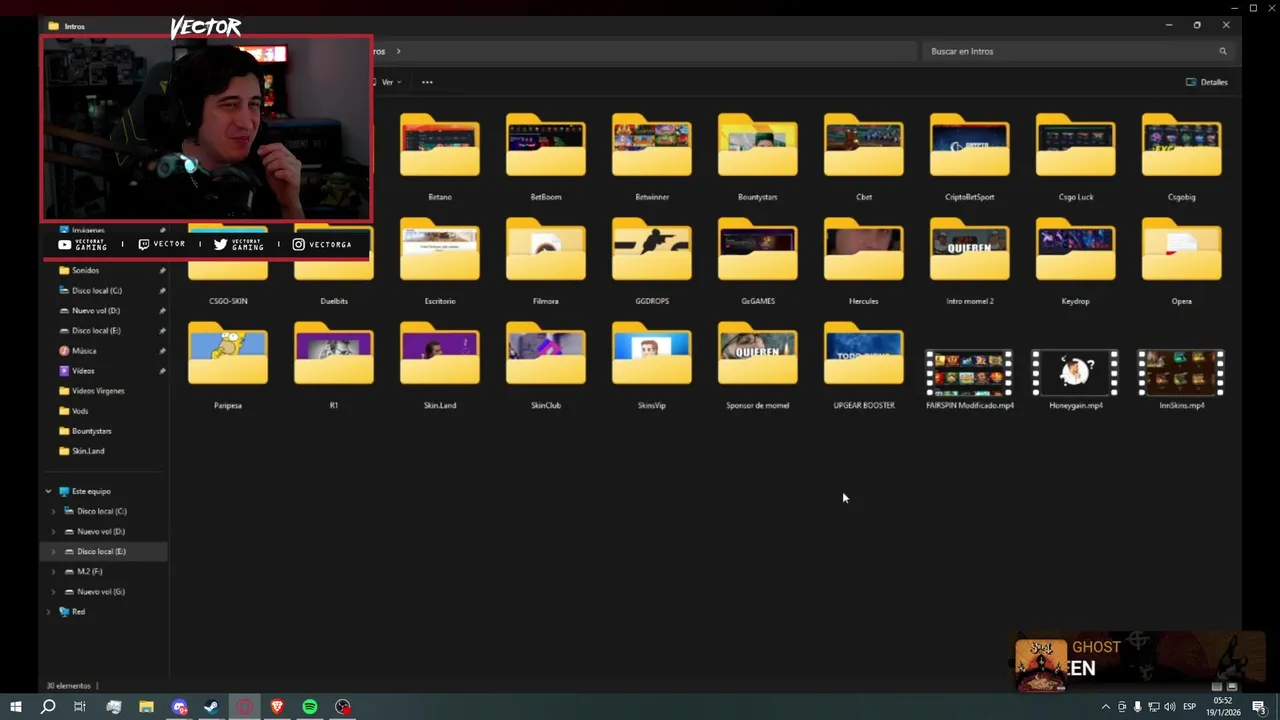1280x720 pixels.
Task: Select the UPGEAR BOOSTER folder
Action: [864, 355]
